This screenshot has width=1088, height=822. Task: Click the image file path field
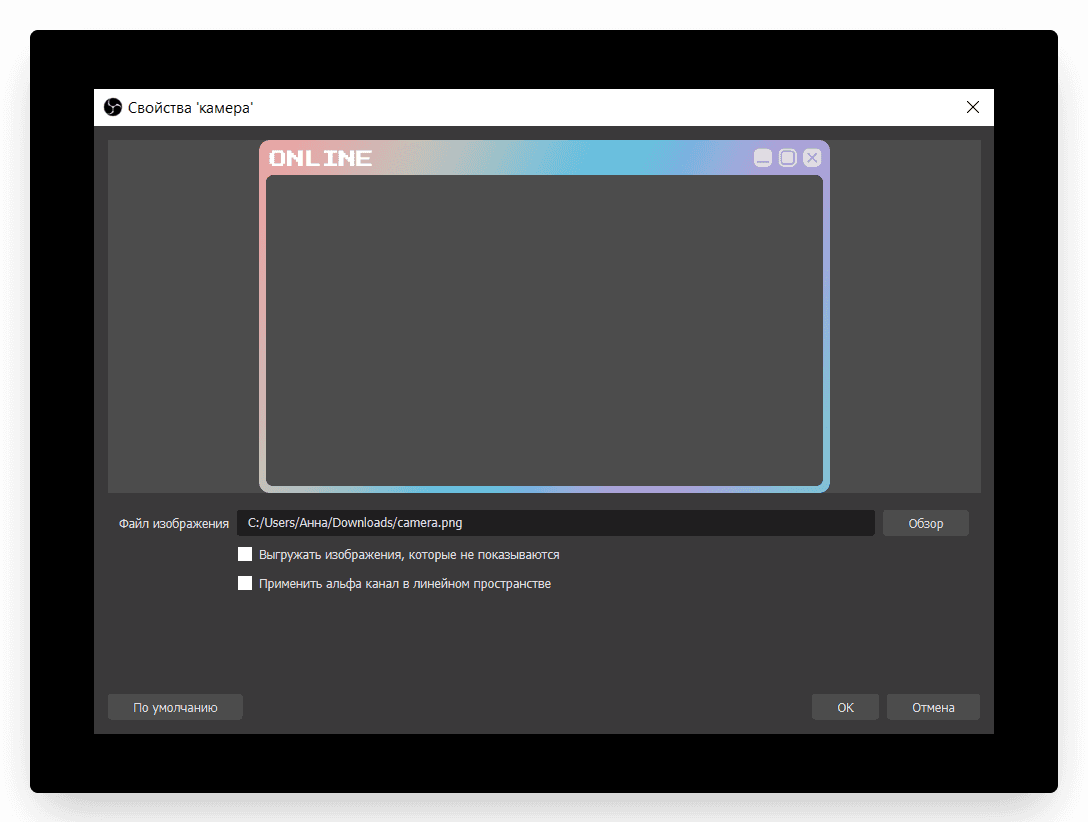555,523
